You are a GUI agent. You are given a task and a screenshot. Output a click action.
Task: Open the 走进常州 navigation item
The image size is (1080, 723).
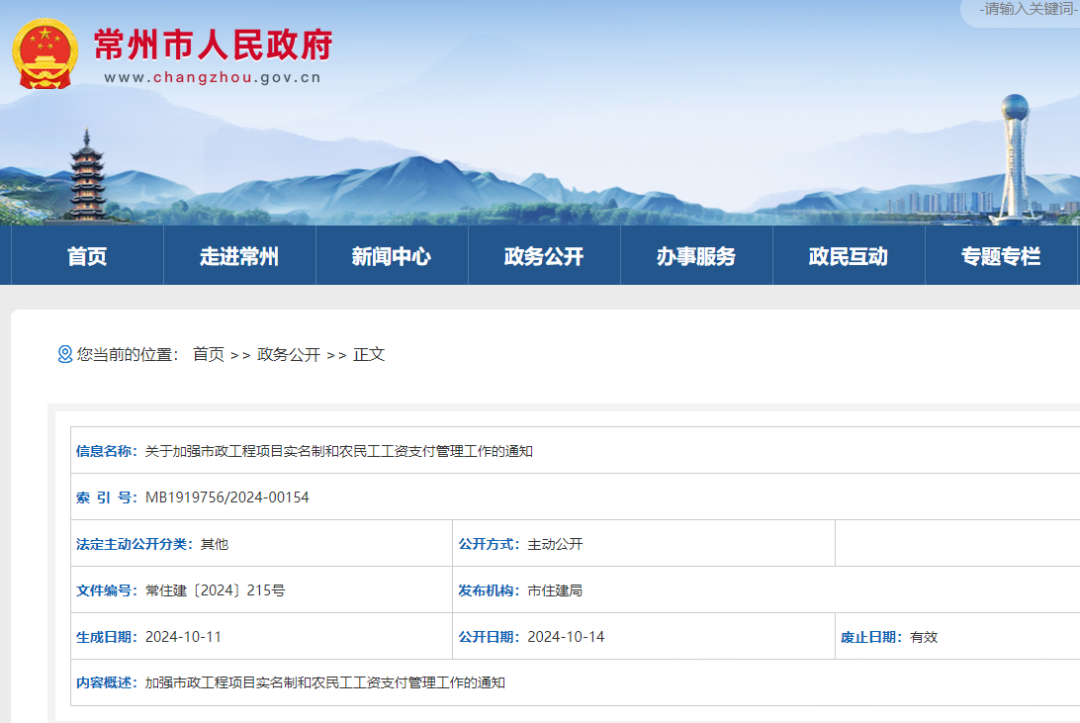point(239,256)
